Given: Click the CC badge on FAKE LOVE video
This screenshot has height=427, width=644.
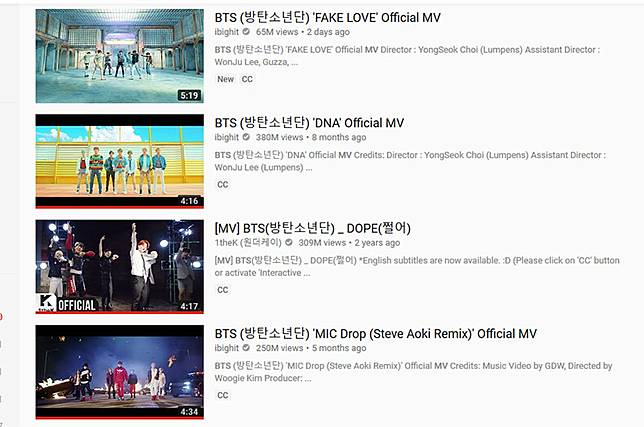Looking at the screenshot, I should point(247,79).
